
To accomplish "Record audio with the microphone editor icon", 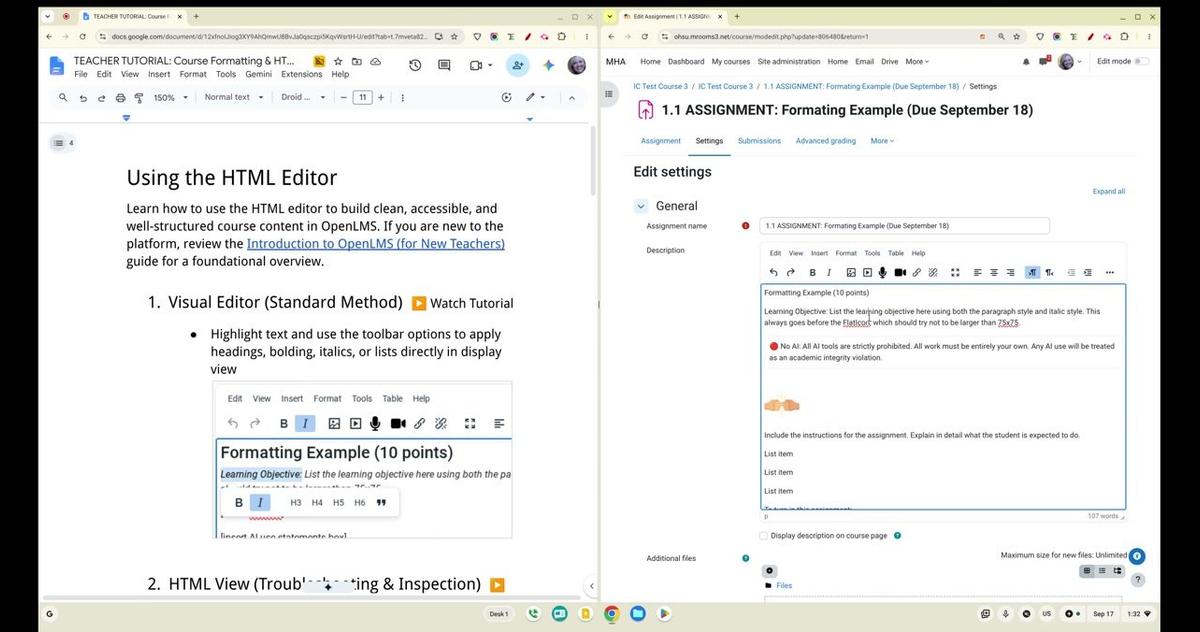I will [884, 272].
